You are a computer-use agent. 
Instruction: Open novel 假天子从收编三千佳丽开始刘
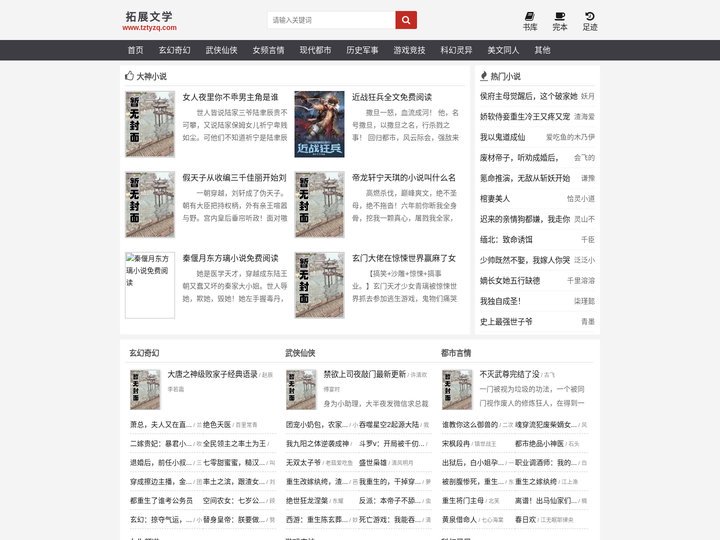point(234,178)
